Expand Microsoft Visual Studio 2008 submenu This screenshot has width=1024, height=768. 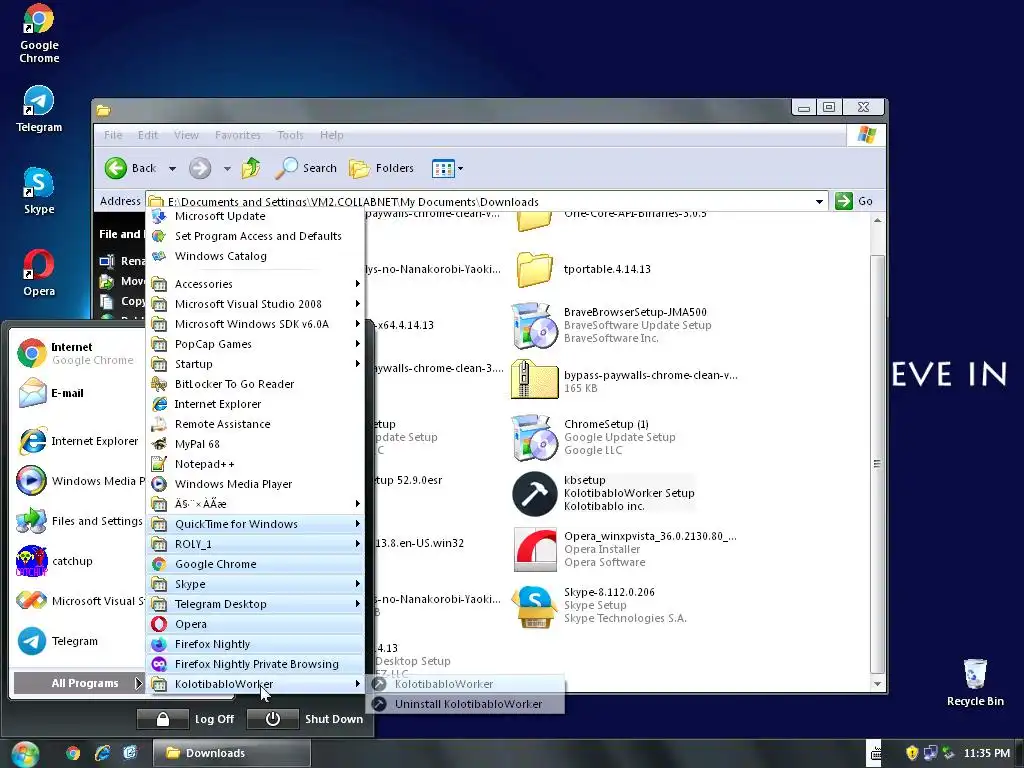[x=255, y=304]
